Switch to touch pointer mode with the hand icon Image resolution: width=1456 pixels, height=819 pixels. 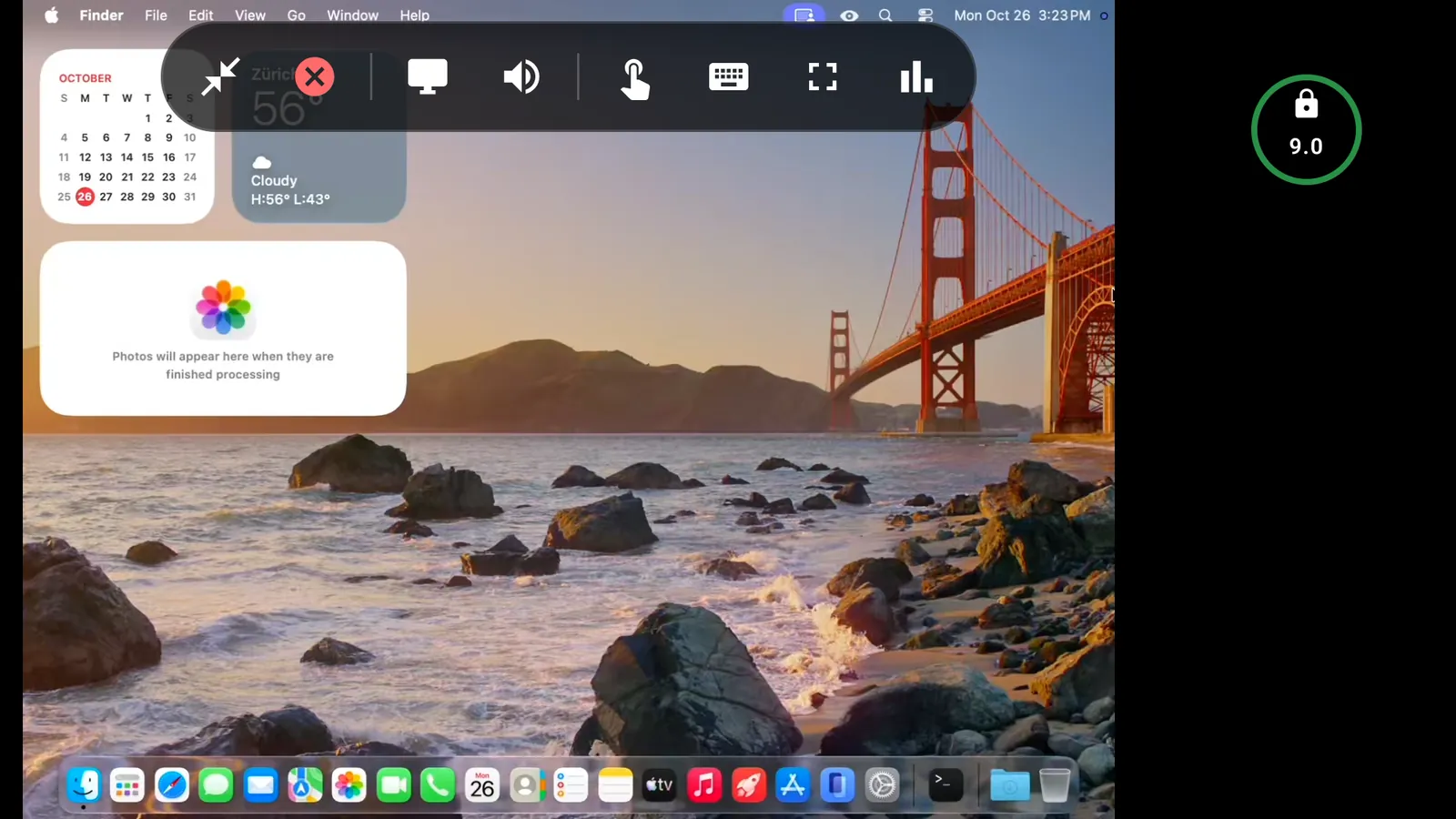click(x=635, y=78)
